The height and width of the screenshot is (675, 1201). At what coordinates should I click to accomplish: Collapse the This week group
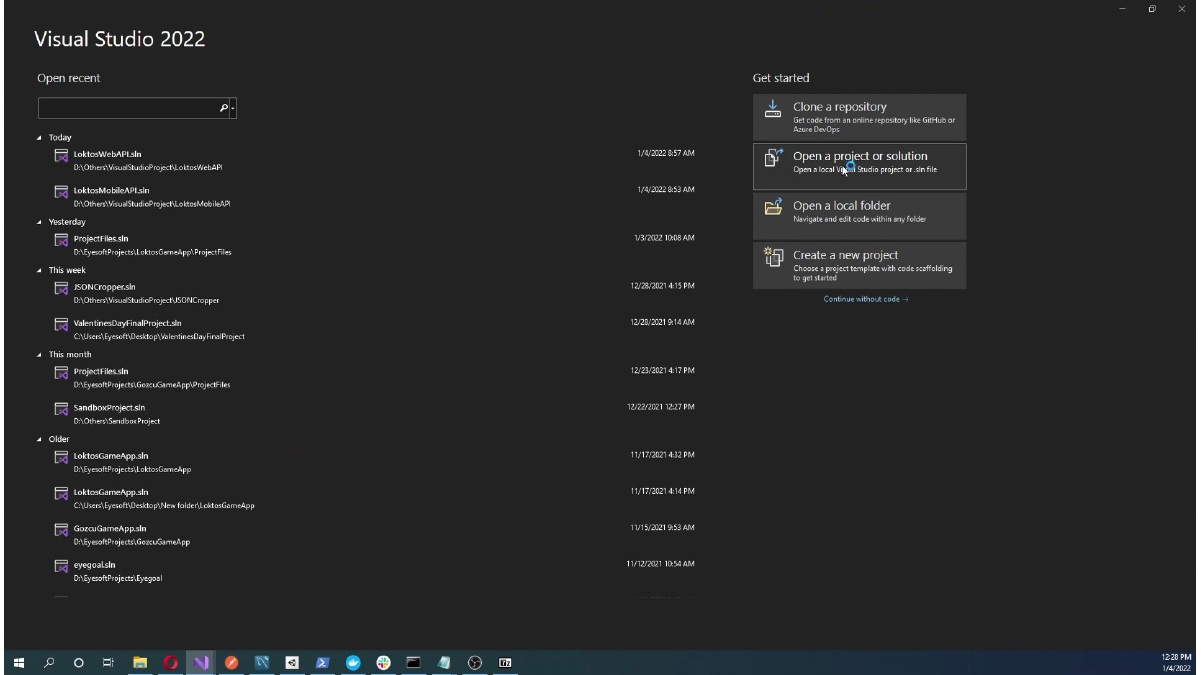[39, 270]
